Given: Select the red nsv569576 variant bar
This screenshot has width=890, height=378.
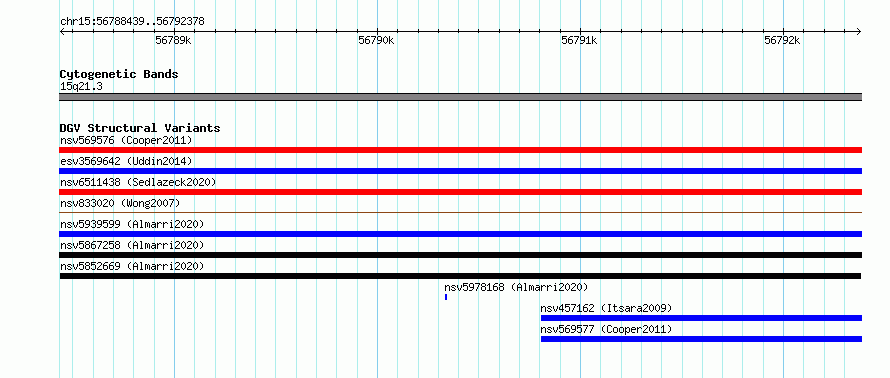Looking at the screenshot, I should click(460, 150).
